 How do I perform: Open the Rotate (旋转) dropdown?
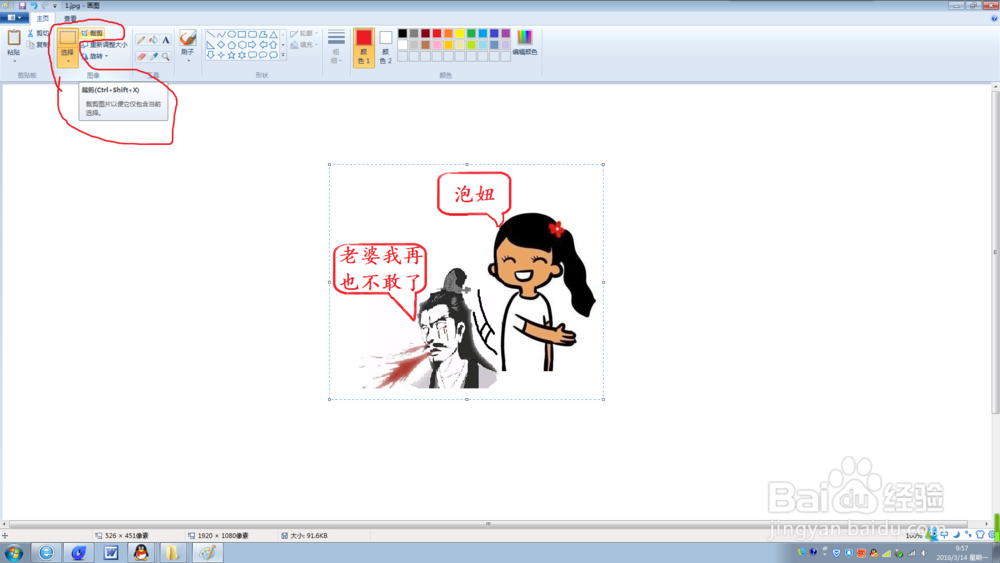96,56
